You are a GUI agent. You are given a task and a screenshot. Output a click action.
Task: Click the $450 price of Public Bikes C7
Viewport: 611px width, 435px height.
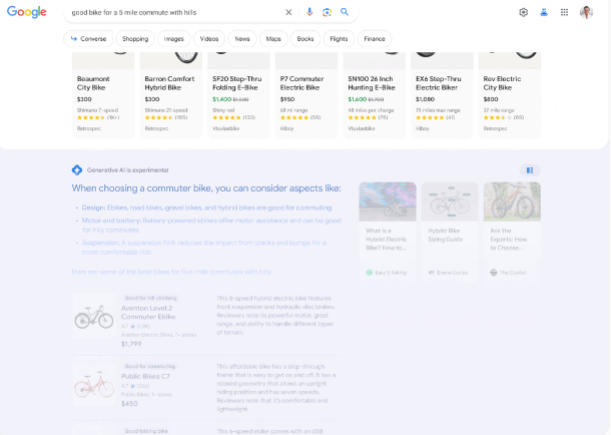click(x=129, y=403)
